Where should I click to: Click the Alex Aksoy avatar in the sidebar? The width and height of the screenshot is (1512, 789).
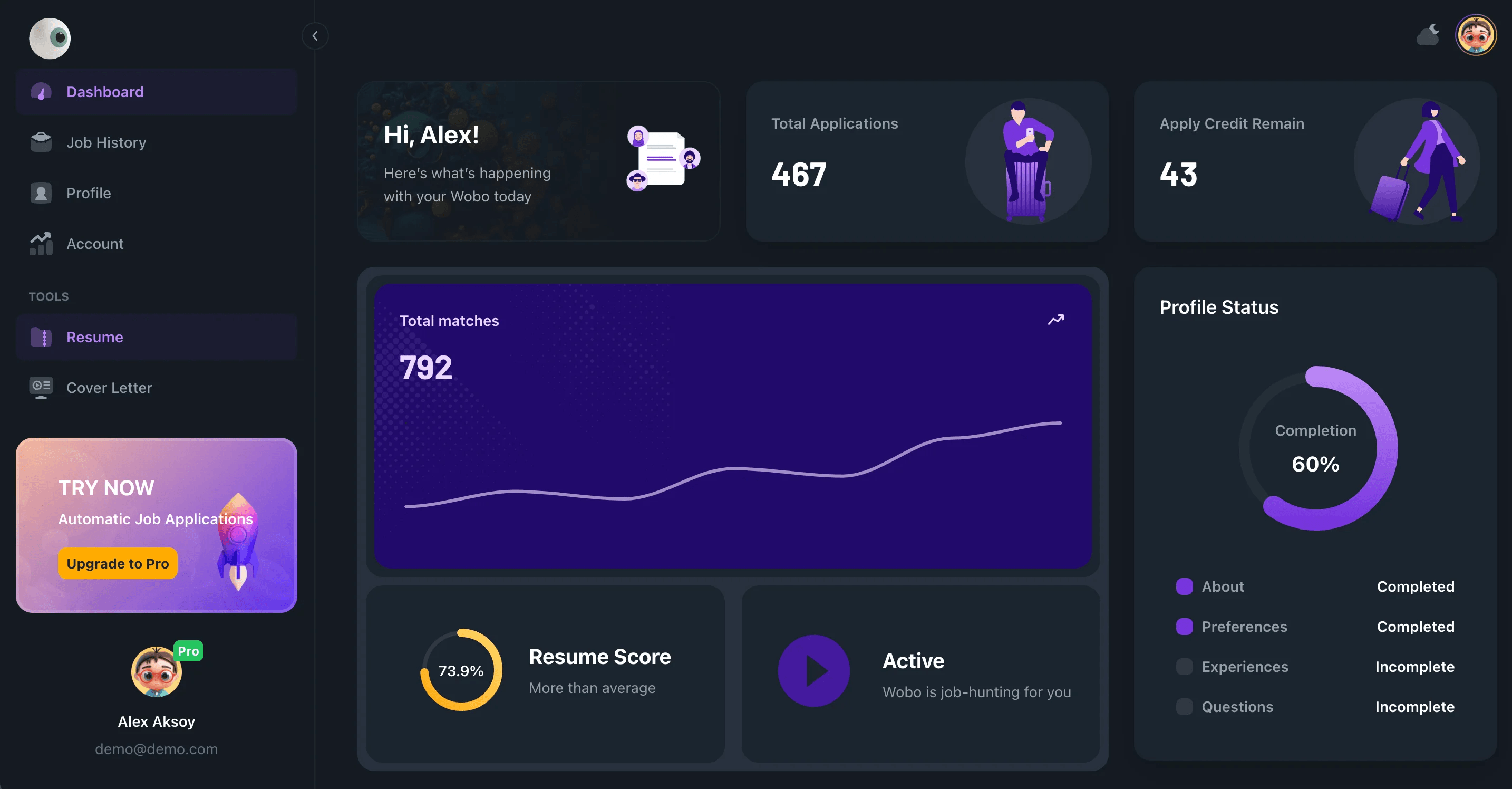[x=156, y=671]
